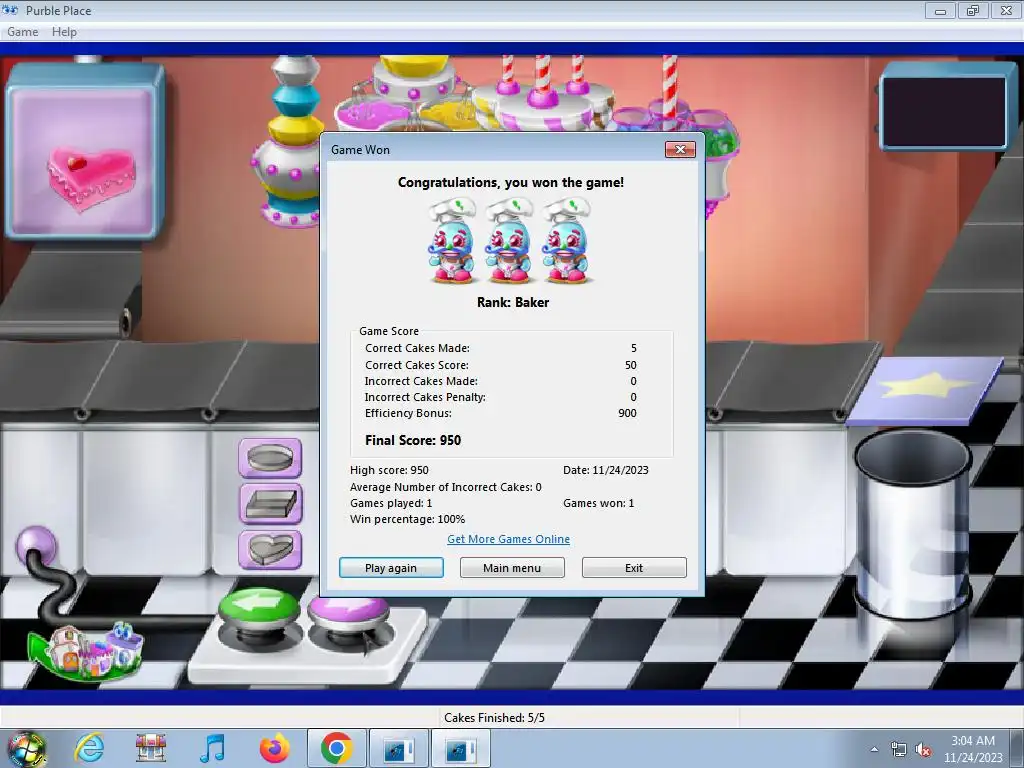
Task: Launch Firefox from the taskbar
Action: (x=274, y=748)
